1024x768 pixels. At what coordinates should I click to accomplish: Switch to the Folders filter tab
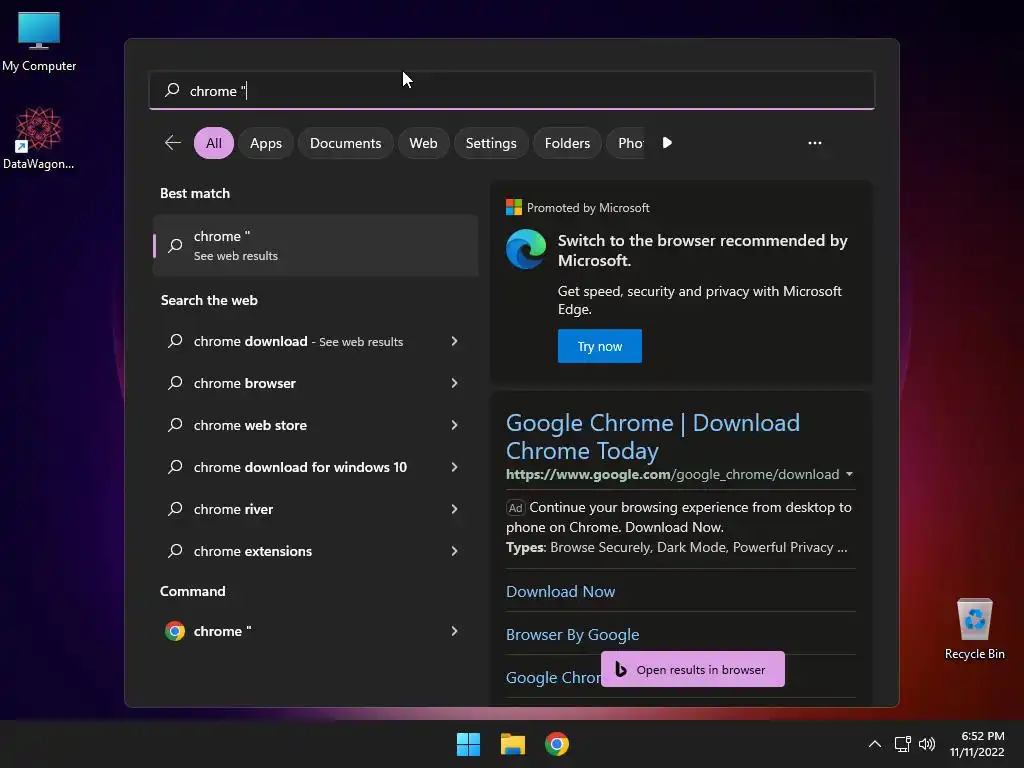coord(567,143)
